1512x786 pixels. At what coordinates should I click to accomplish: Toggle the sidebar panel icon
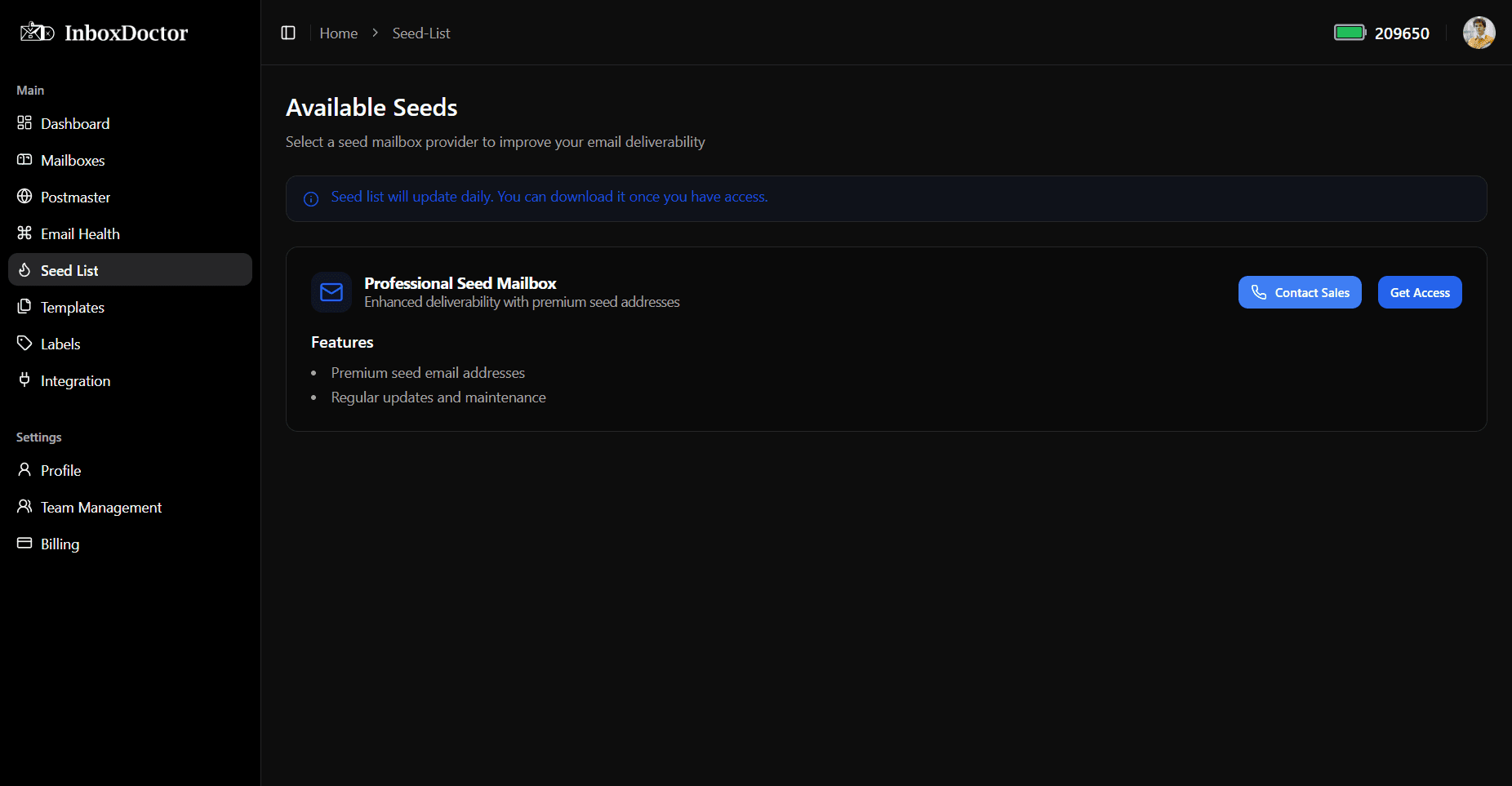pos(288,33)
